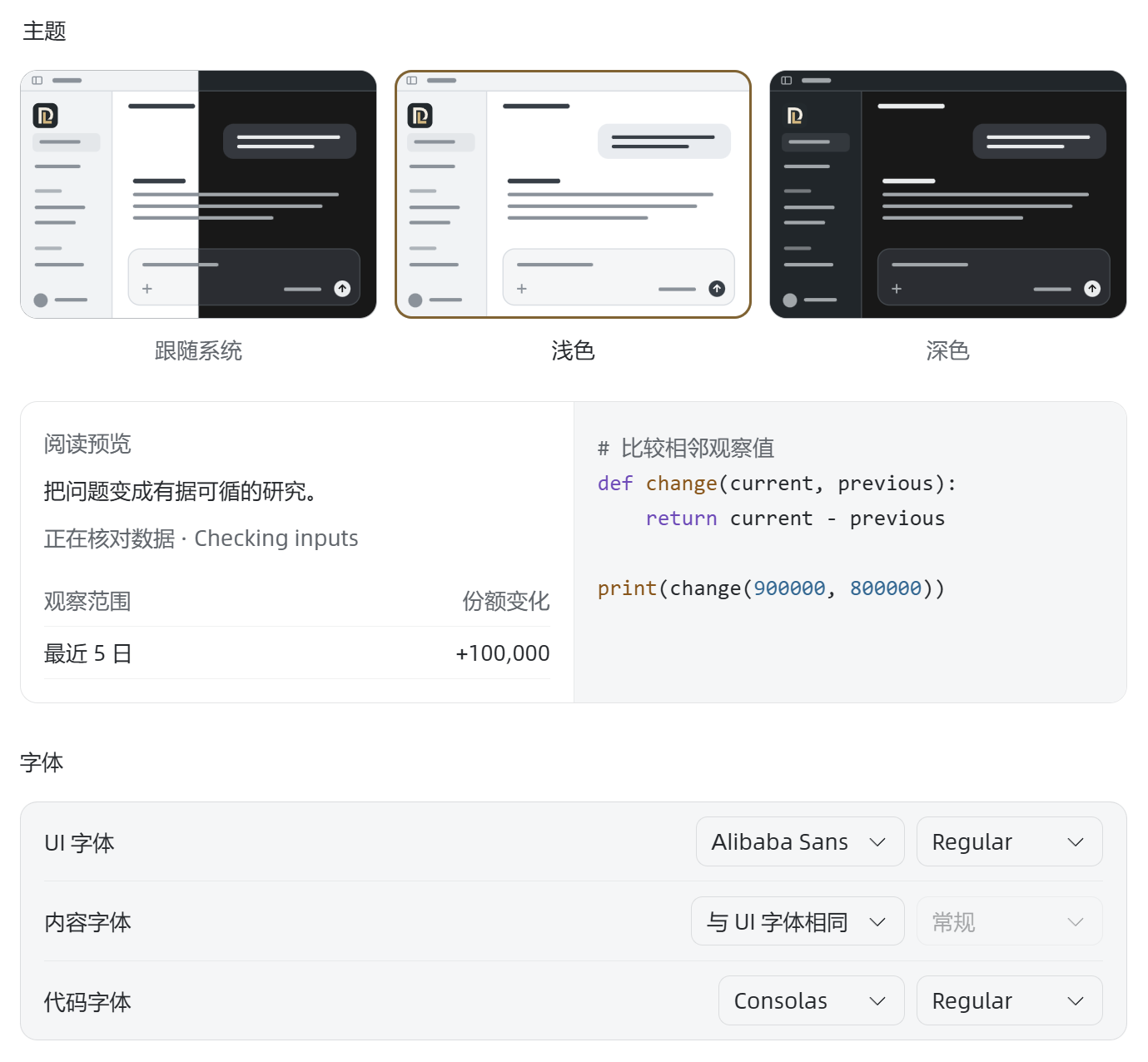The image size is (1148, 1062).
Task: Click the 阅读预览 label
Action: point(87,444)
